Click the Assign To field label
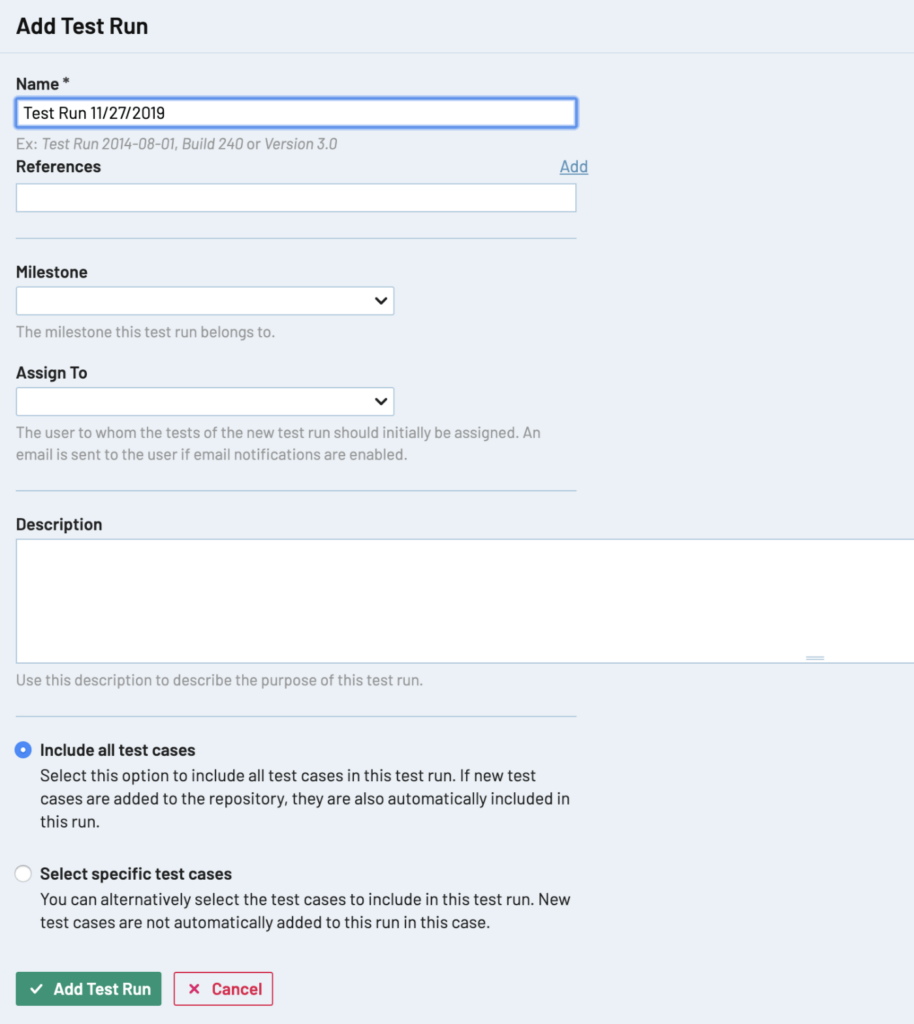 click(x=52, y=373)
